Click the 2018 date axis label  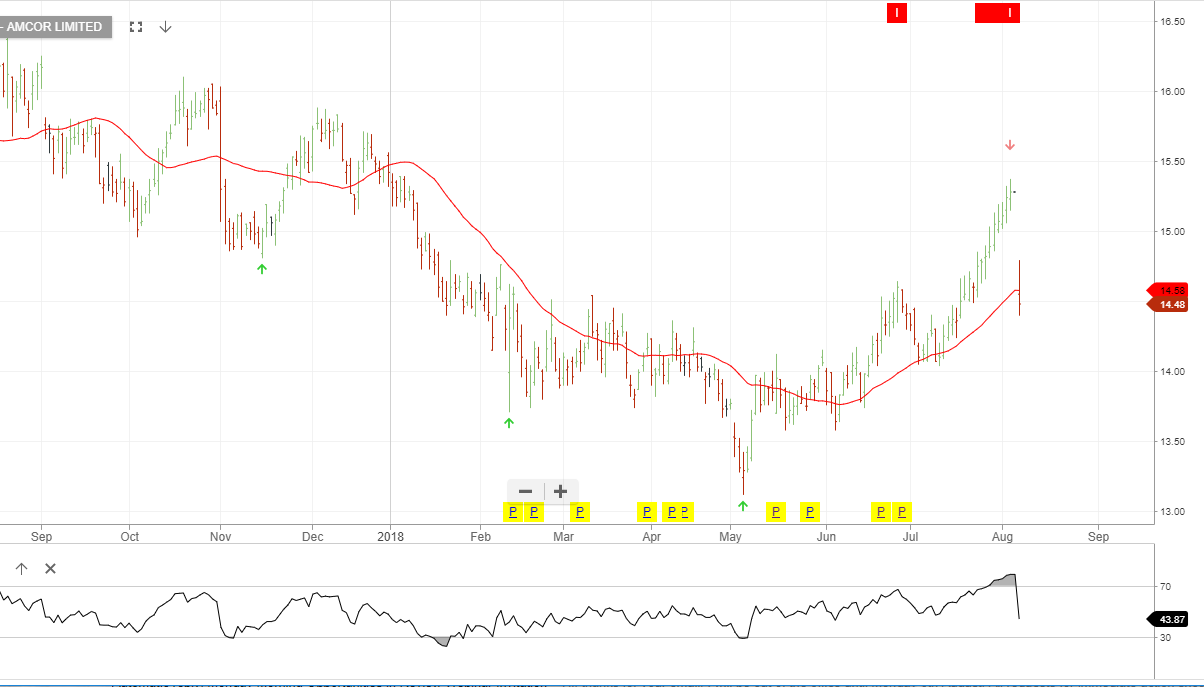pos(391,536)
